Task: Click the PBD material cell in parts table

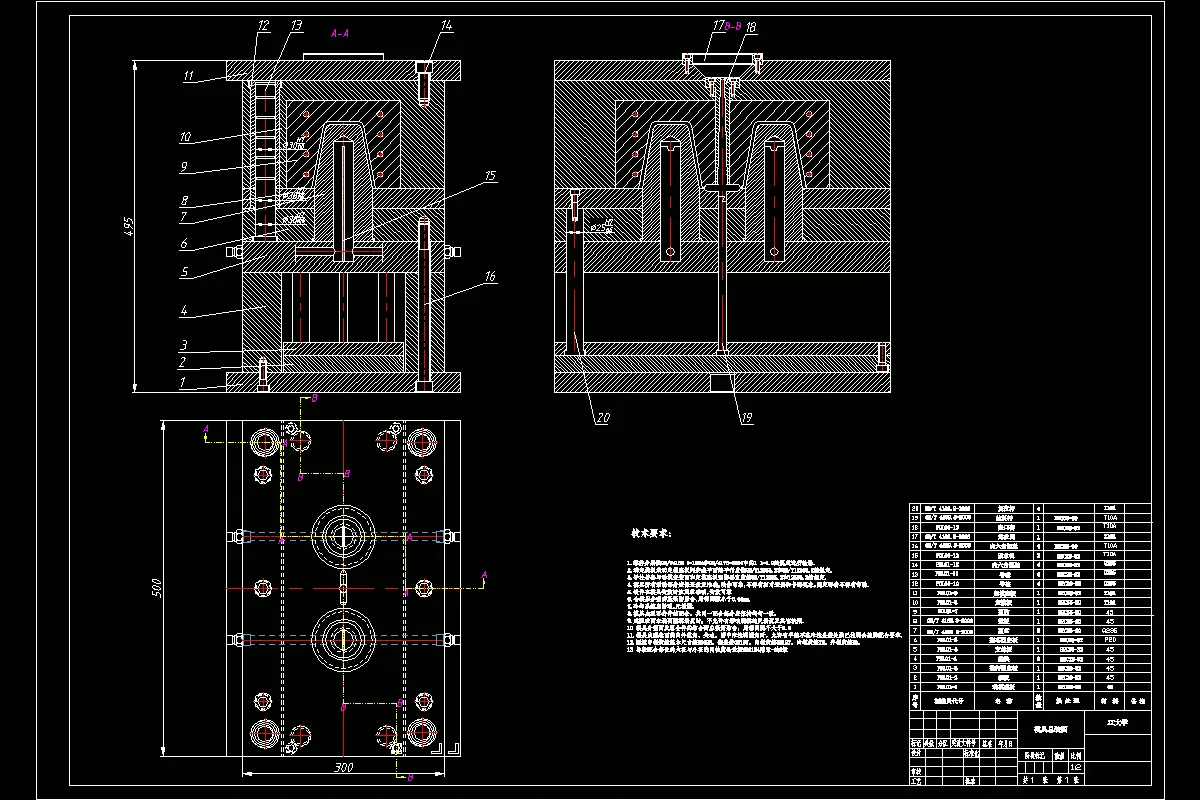Action: tap(1109, 639)
